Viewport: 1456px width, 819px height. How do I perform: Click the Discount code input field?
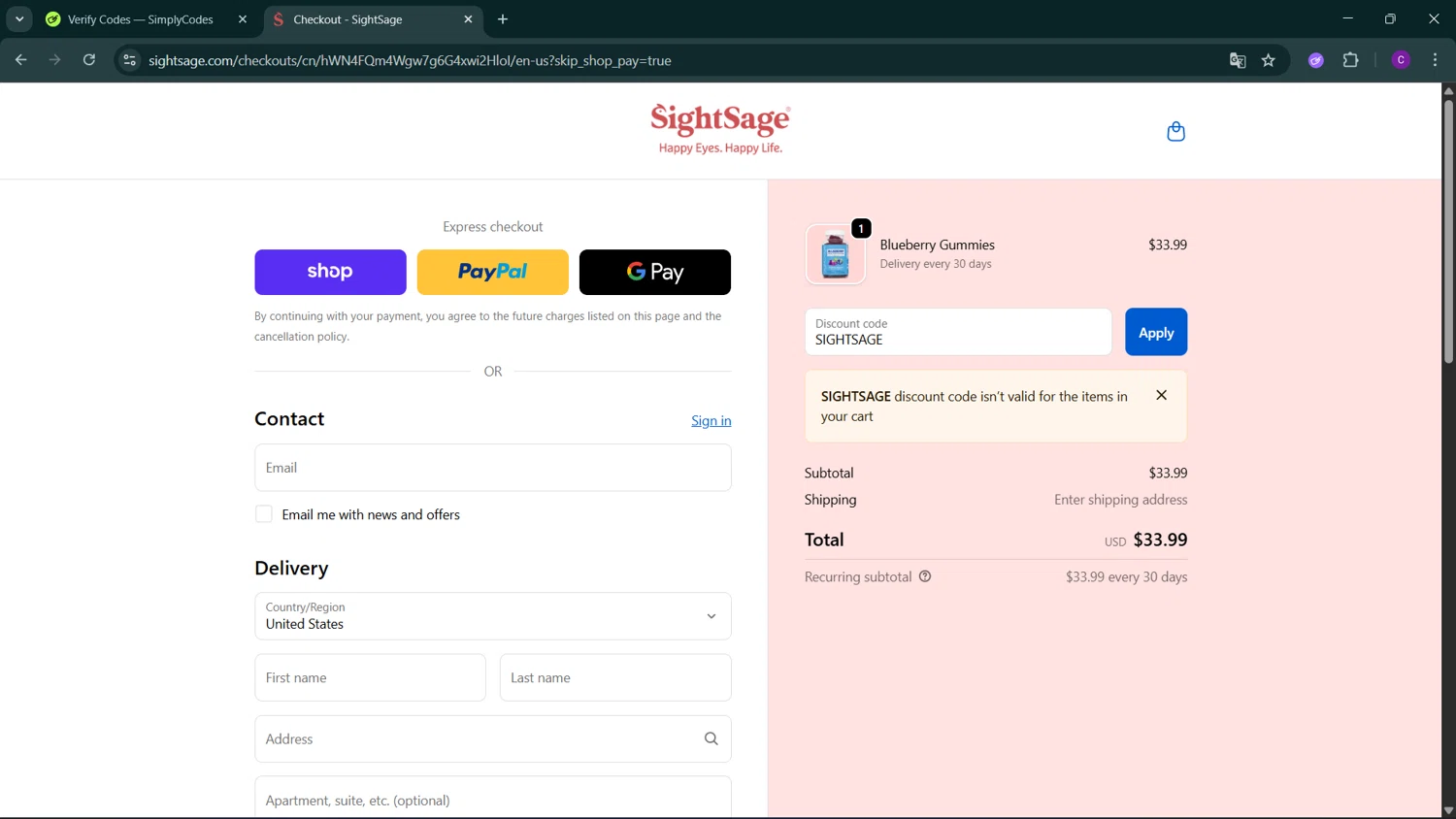[x=958, y=332]
